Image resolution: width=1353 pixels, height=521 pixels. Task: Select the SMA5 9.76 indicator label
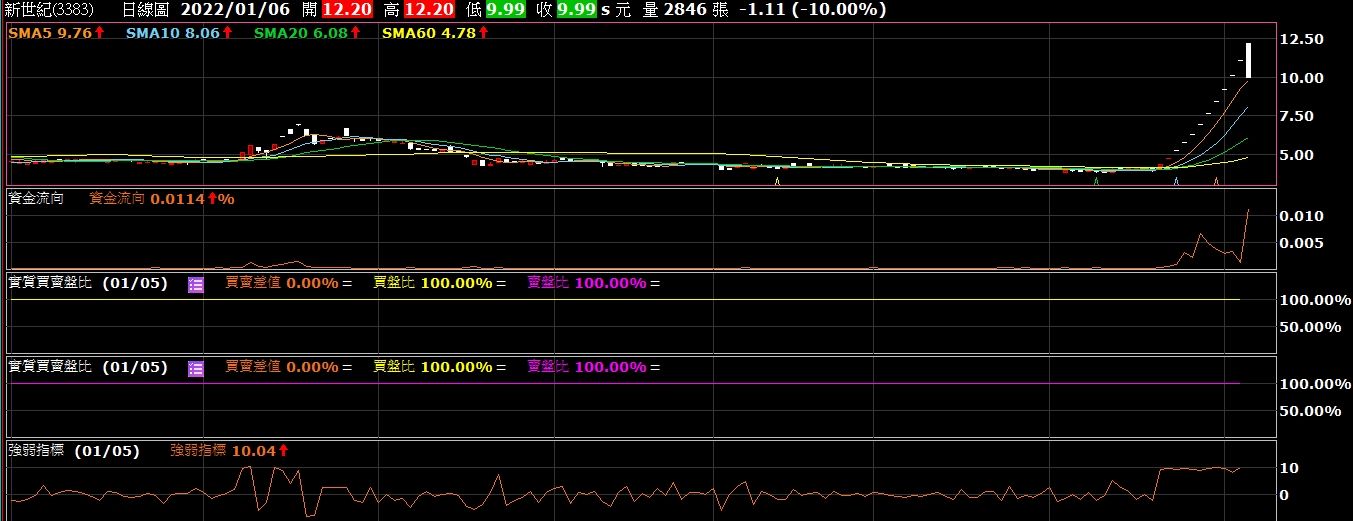56,32
